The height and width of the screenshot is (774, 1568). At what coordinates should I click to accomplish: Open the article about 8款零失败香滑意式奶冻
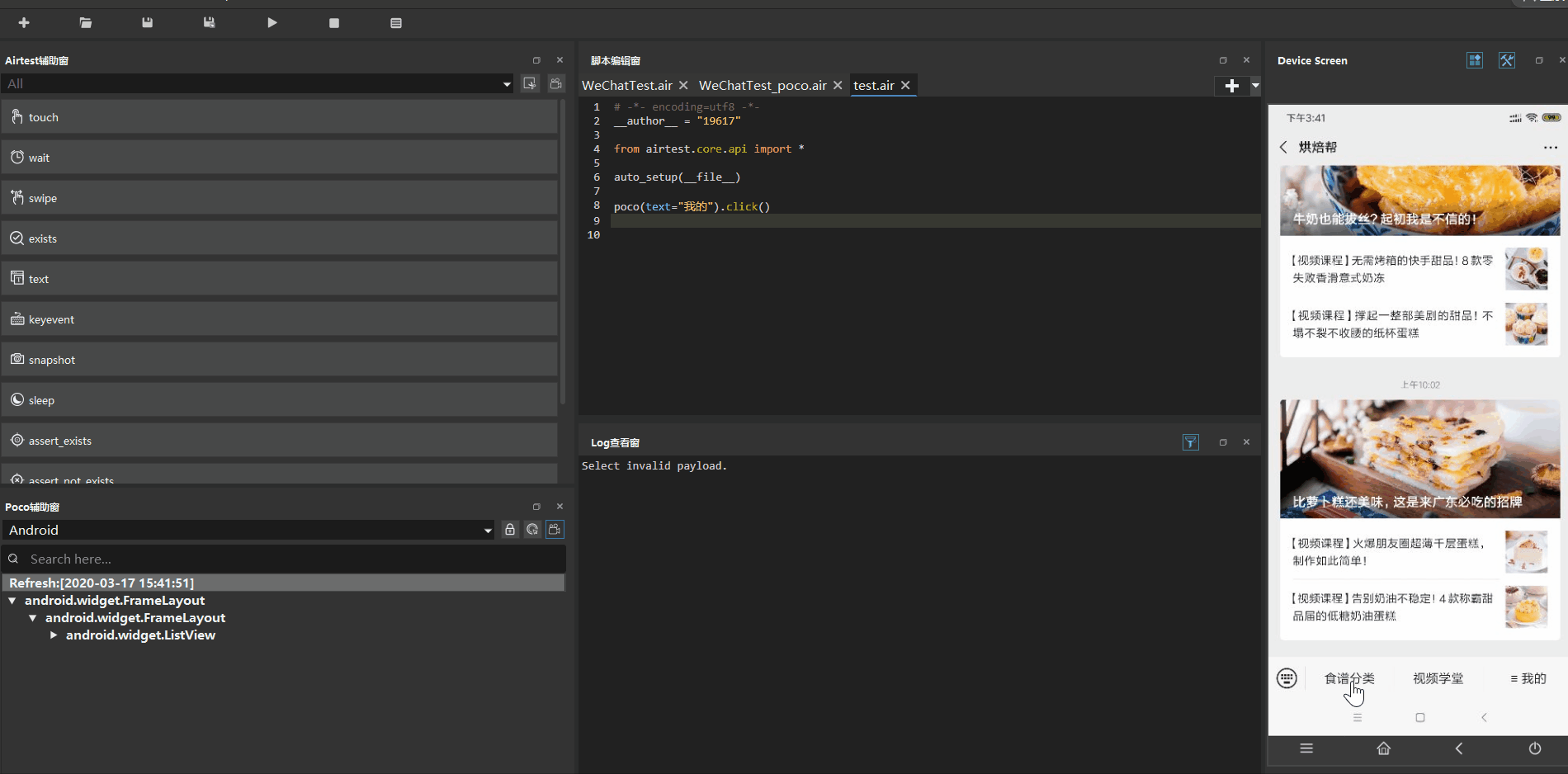pyautogui.click(x=1419, y=269)
